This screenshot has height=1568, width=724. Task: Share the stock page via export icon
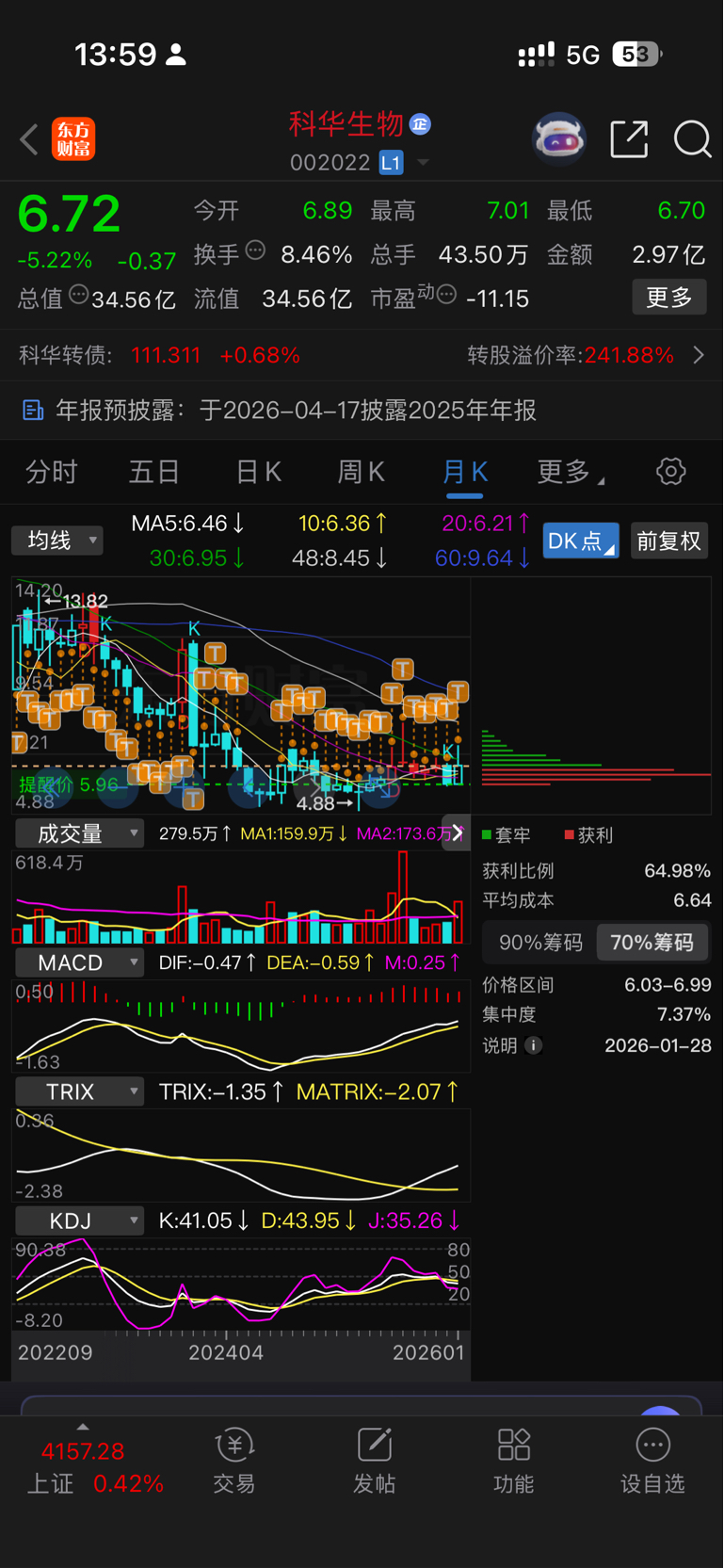629,139
